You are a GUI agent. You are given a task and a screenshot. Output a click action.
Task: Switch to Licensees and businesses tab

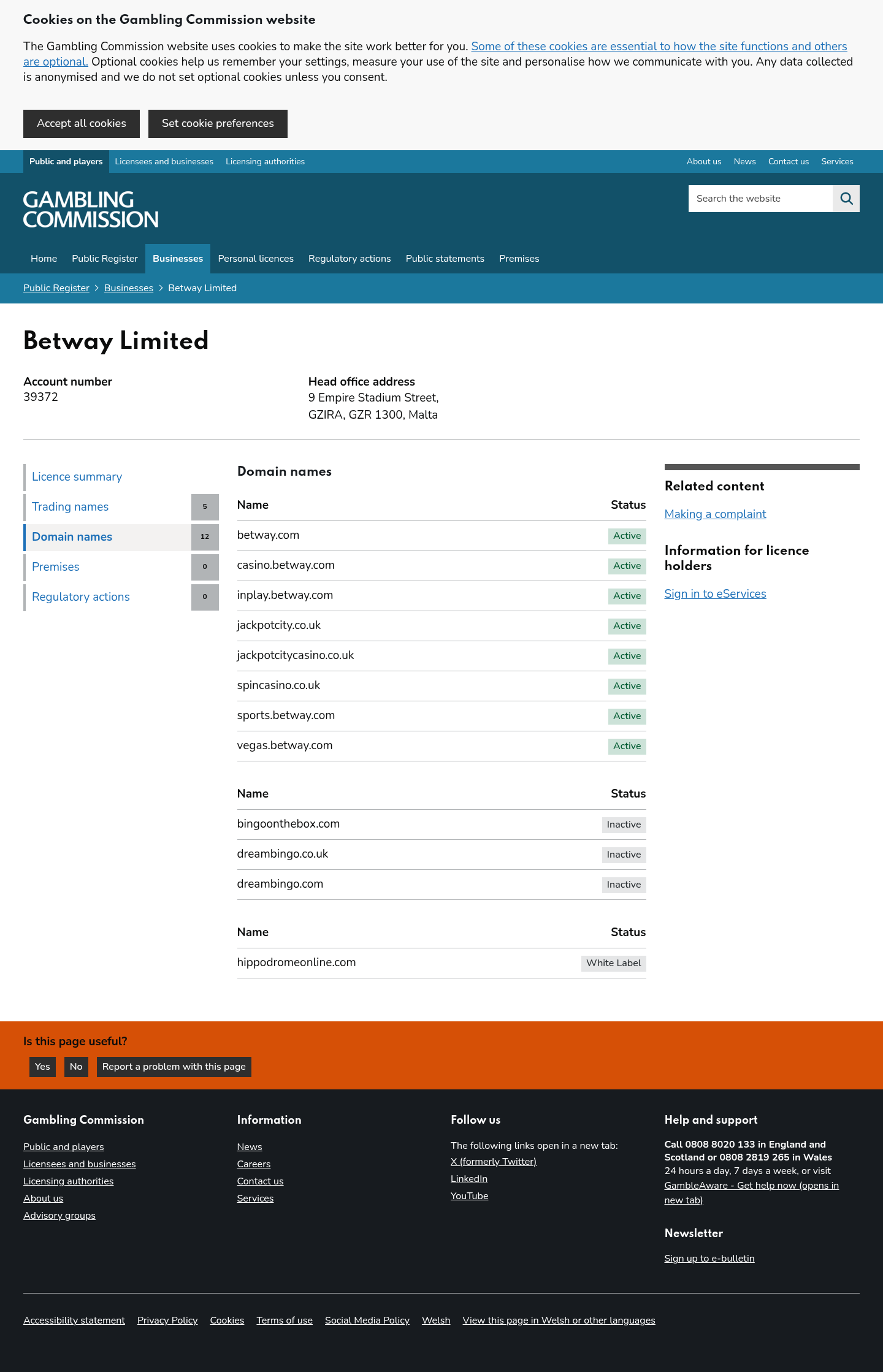tap(164, 162)
